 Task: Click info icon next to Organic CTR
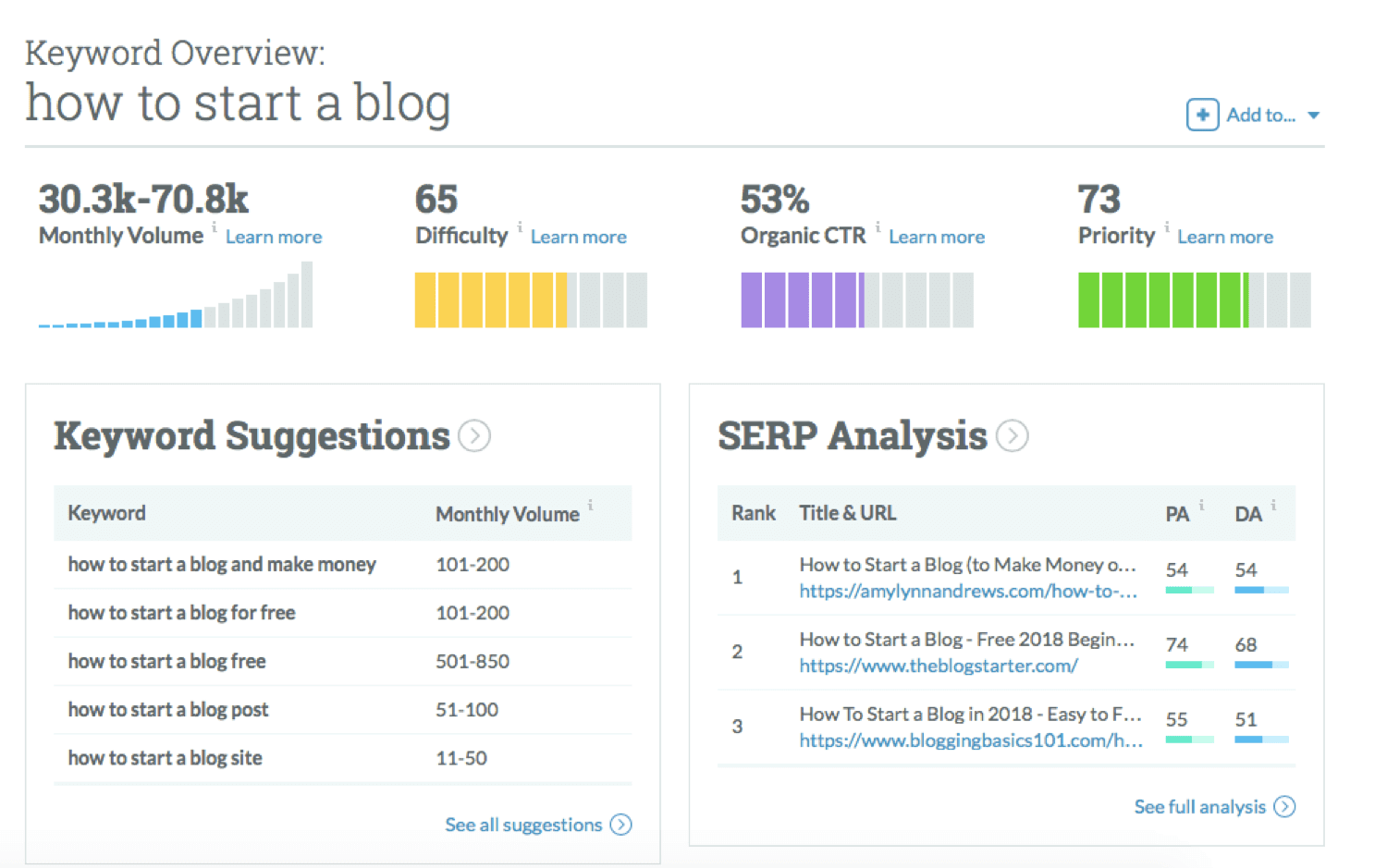coord(878,226)
